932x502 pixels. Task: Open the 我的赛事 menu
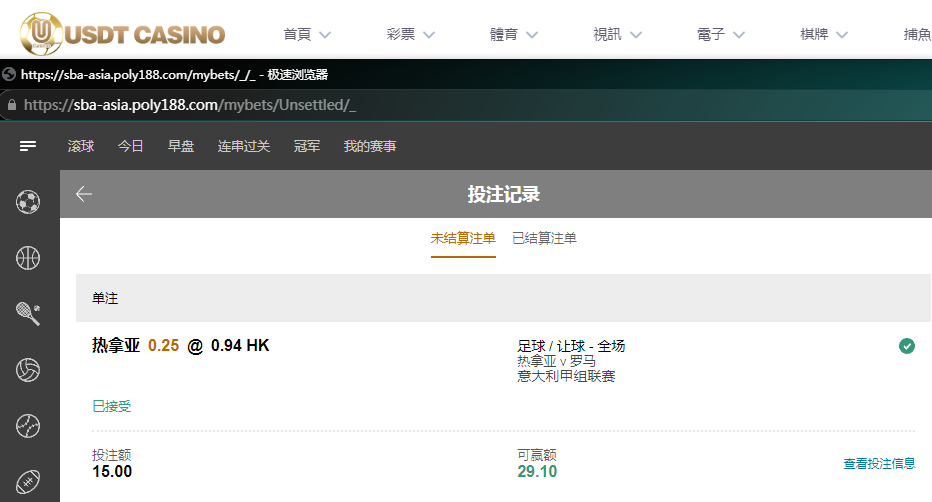click(370, 146)
